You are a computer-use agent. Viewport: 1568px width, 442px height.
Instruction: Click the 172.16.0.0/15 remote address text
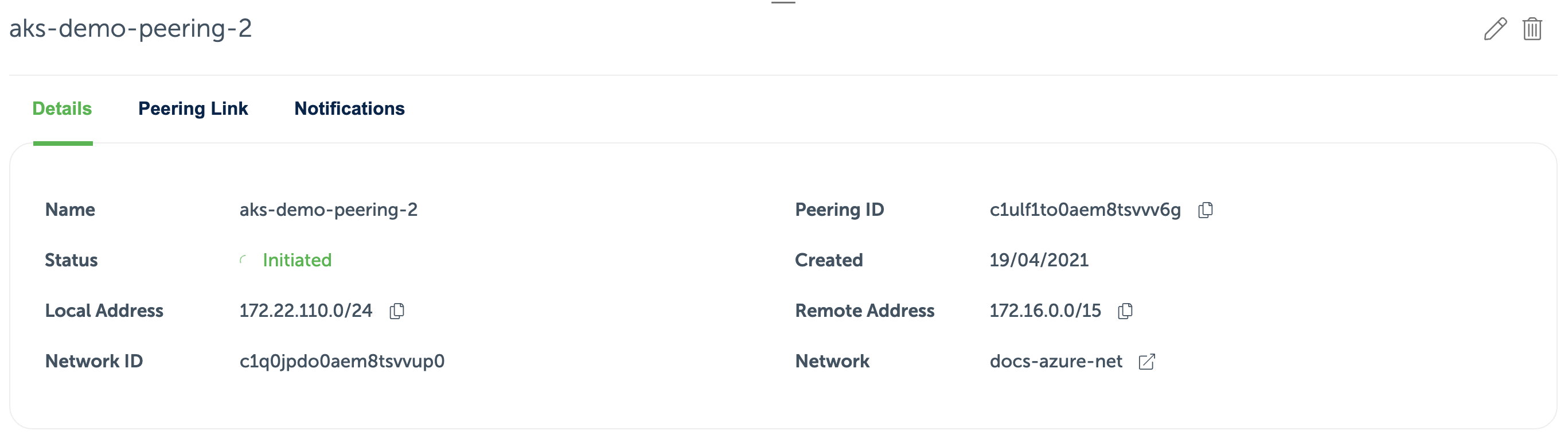[1044, 311]
